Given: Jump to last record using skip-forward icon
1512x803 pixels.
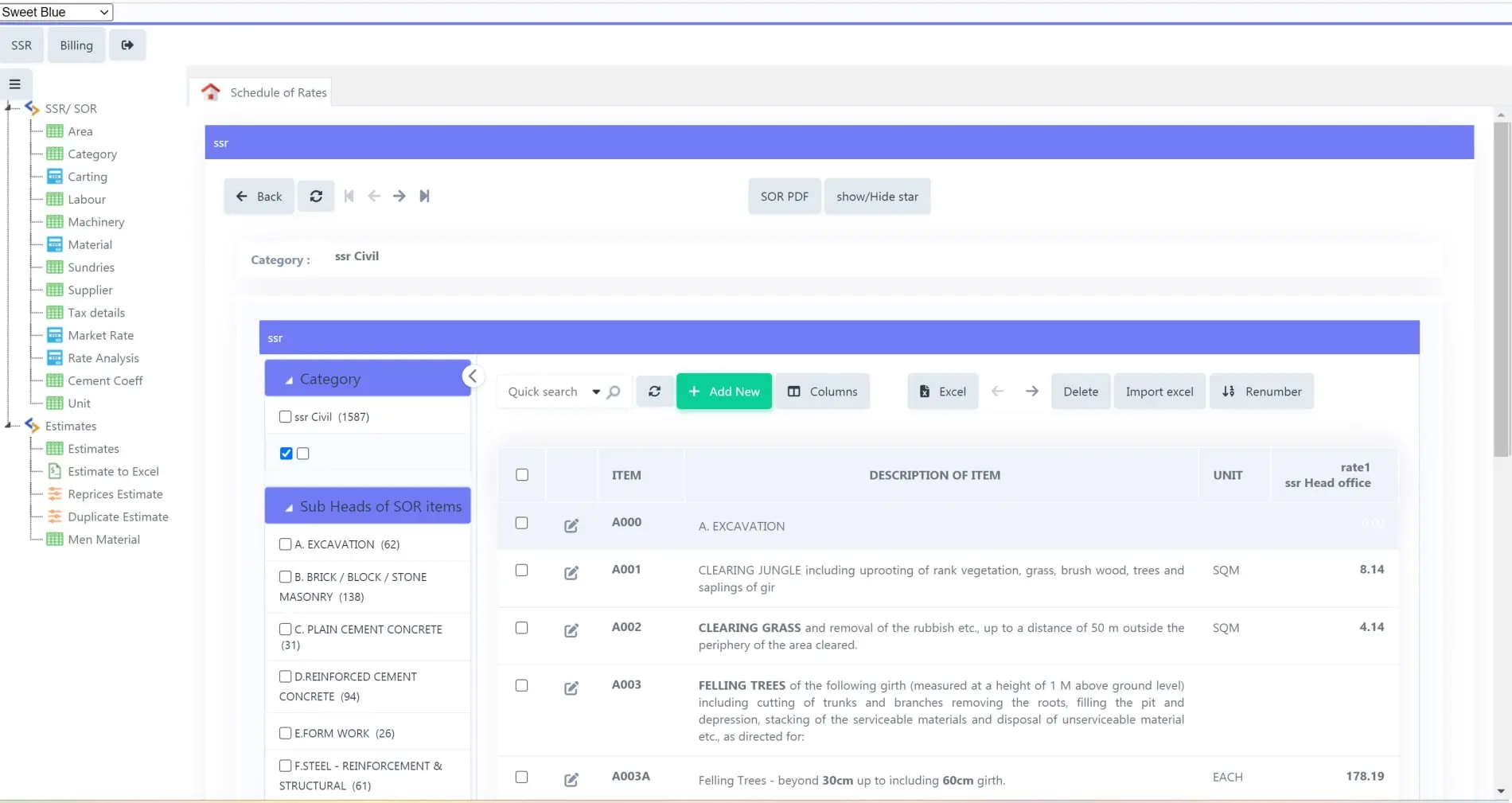Looking at the screenshot, I should (x=424, y=197).
